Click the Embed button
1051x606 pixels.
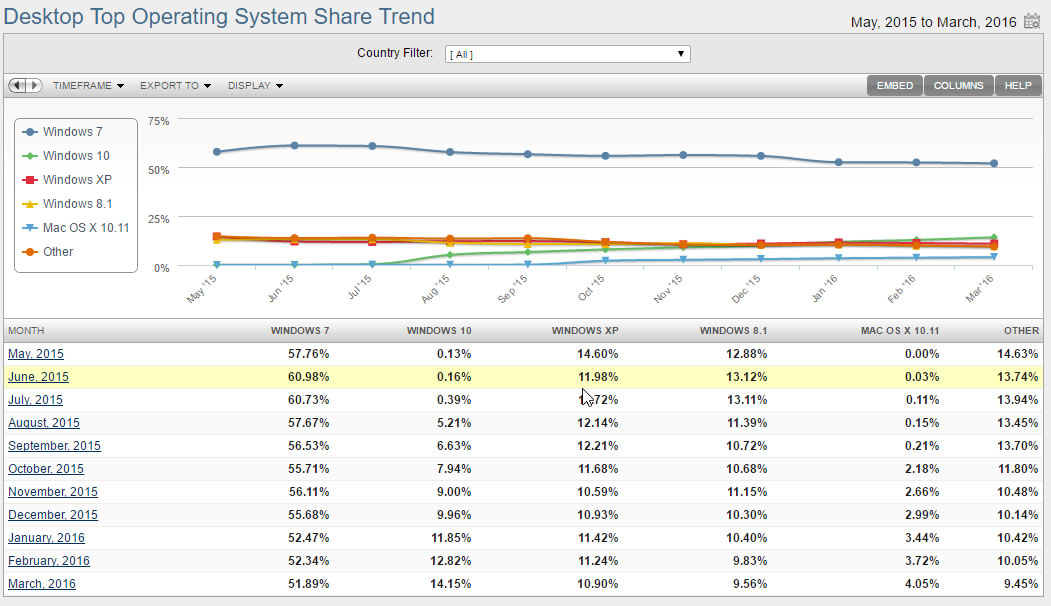pos(894,86)
